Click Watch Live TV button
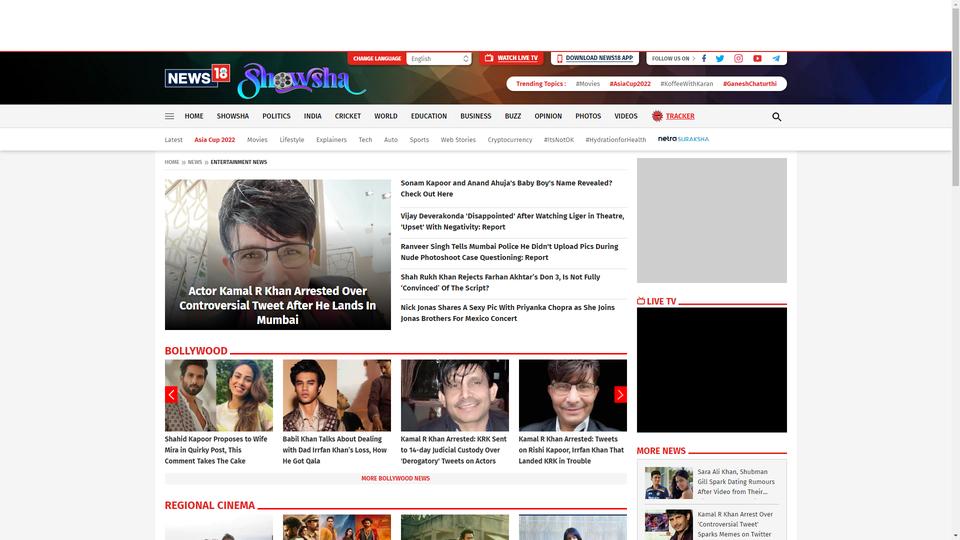This screenshot has width=960, height=540. coord(511,58)
